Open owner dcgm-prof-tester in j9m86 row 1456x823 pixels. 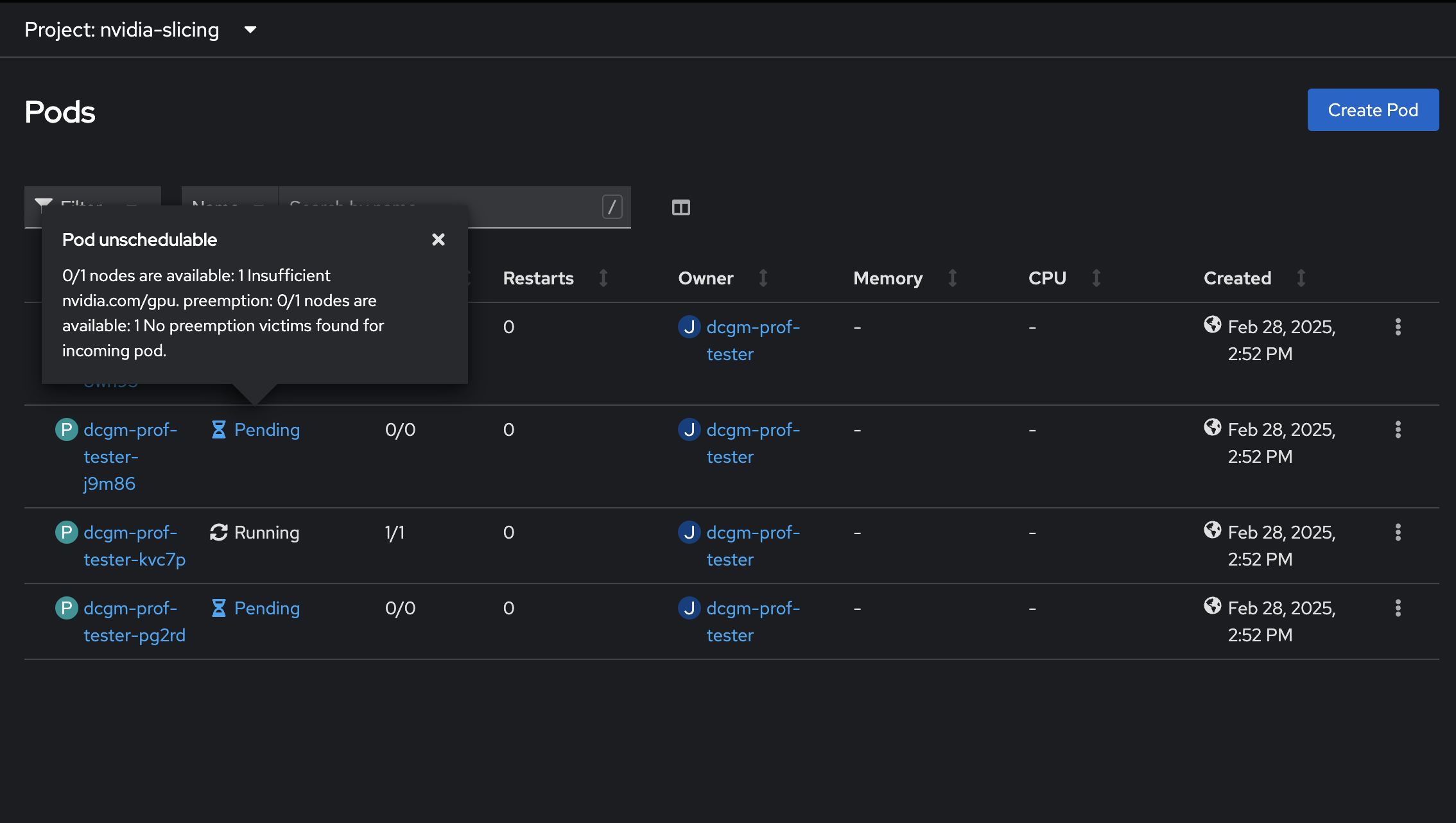coord(753,443)
